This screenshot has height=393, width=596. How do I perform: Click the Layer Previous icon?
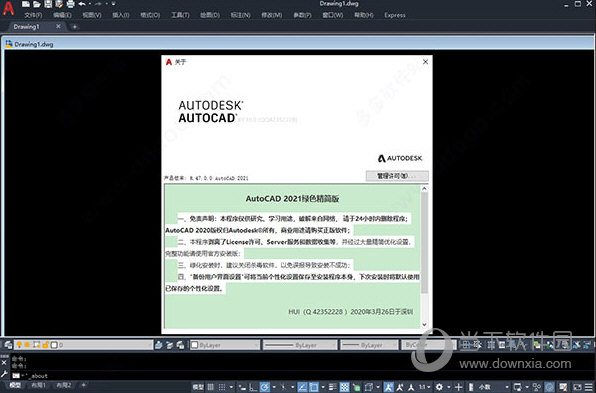click(x=170, y=345)
